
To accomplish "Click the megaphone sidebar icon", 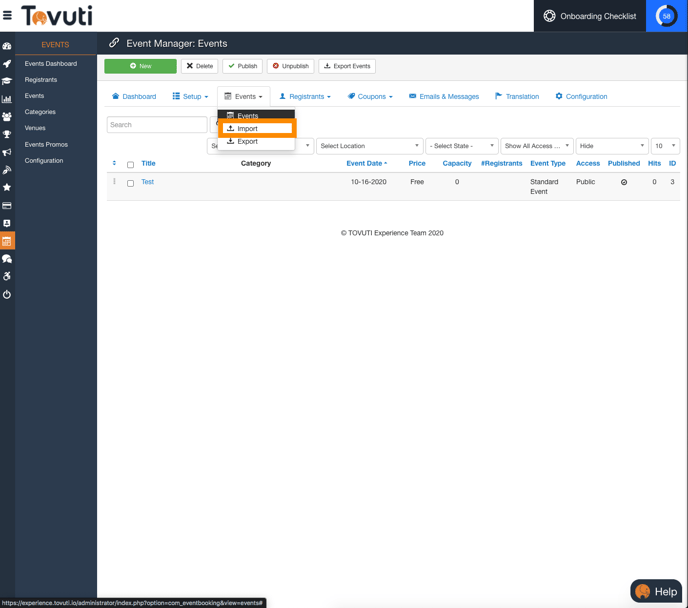I will click(7, 152).
